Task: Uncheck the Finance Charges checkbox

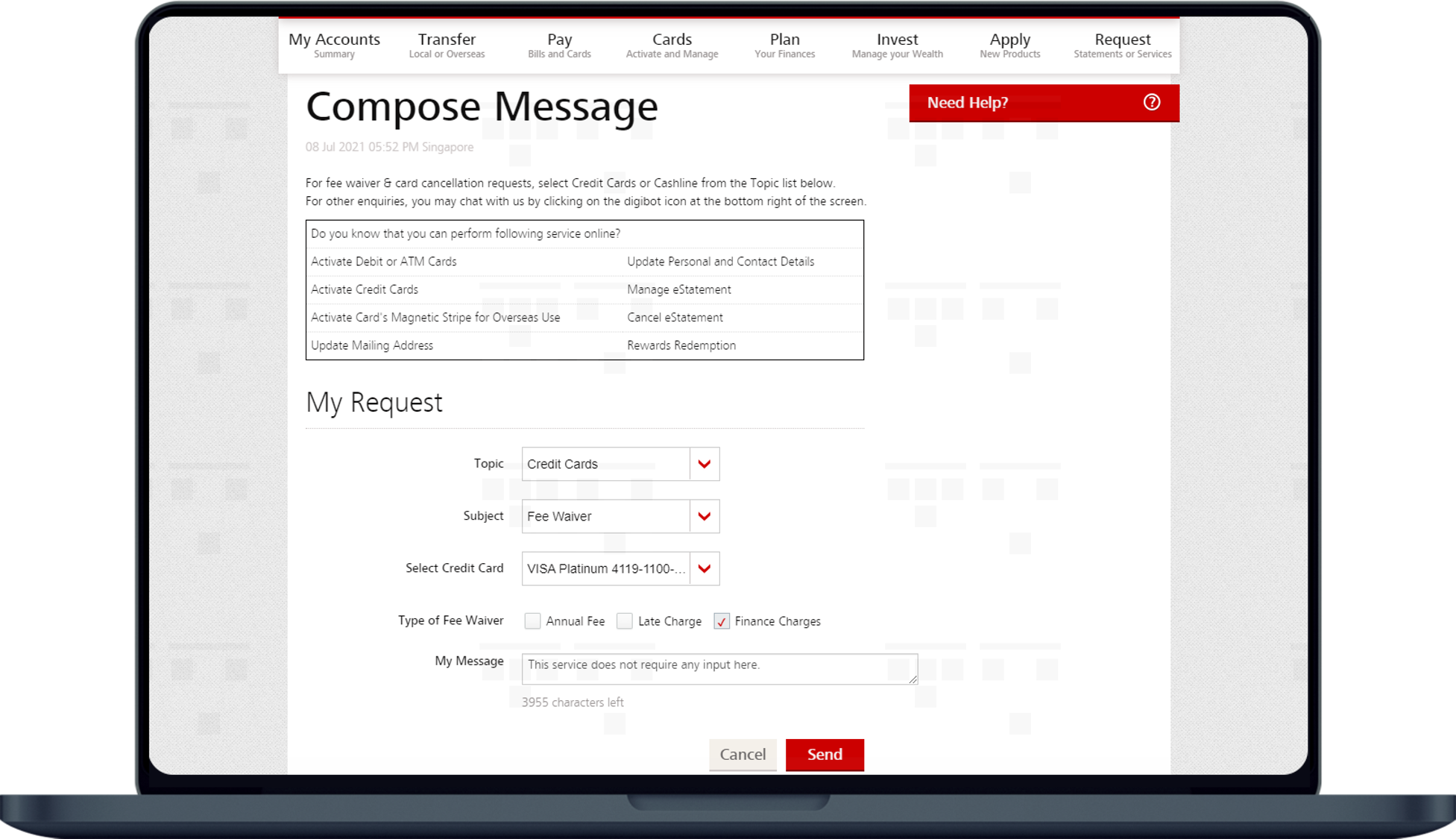Action: (721, 621)
